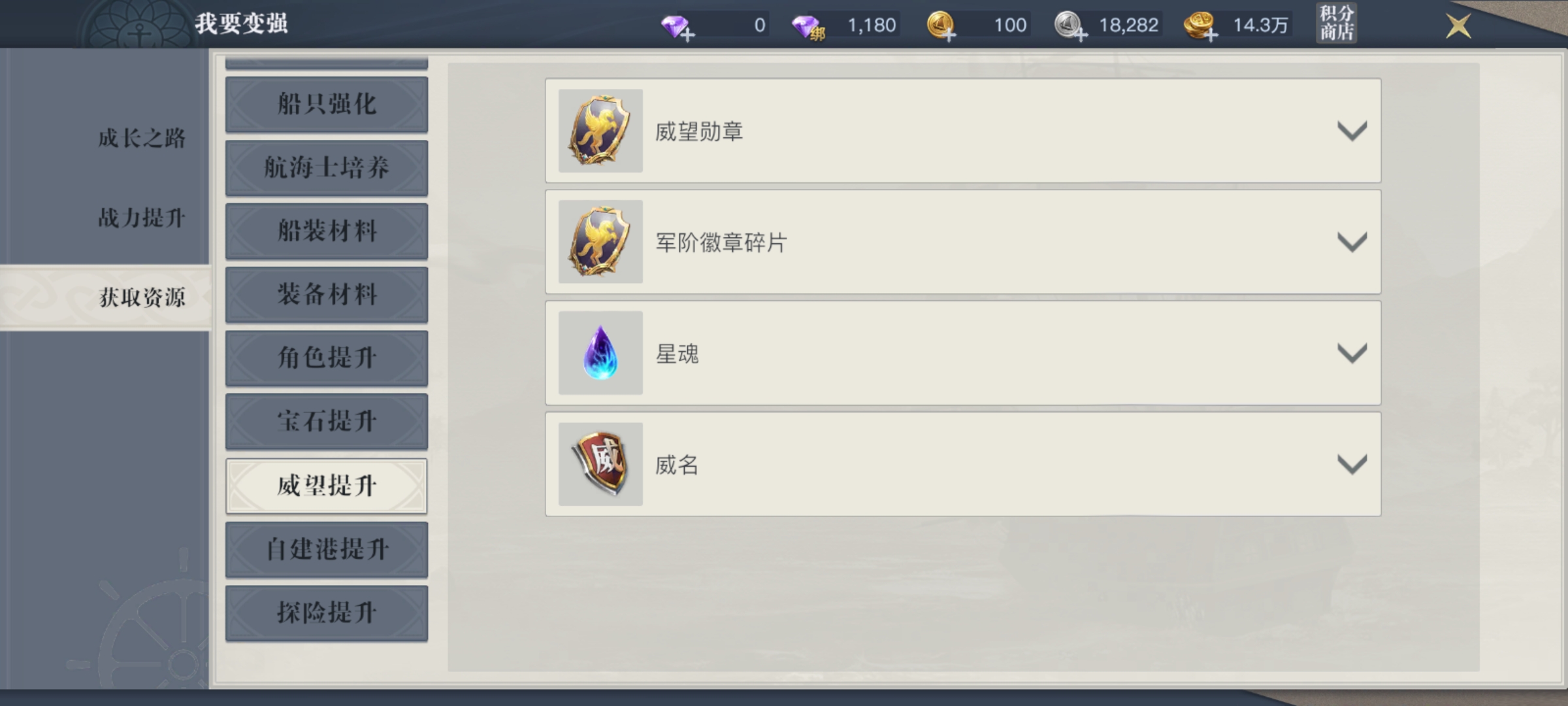Tap the gold coins pile icon
Screen dimensions: 1568x706
pyautogui.click(x=1201, y=26)
